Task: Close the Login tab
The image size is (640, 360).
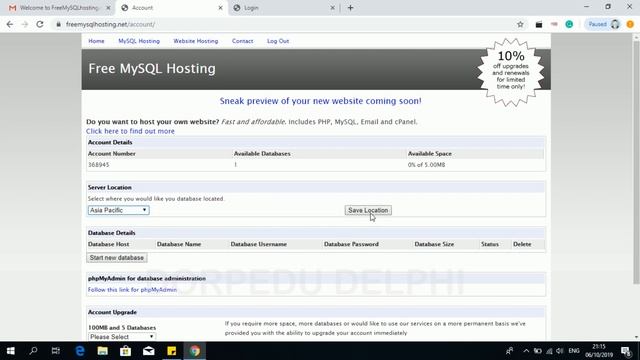Action: (332, 8)
